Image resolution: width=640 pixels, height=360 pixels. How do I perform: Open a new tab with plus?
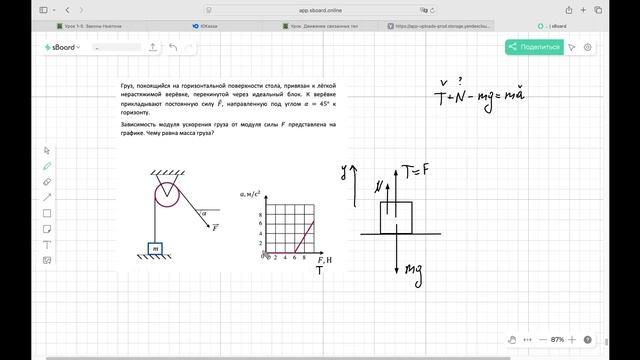[583, 10]
